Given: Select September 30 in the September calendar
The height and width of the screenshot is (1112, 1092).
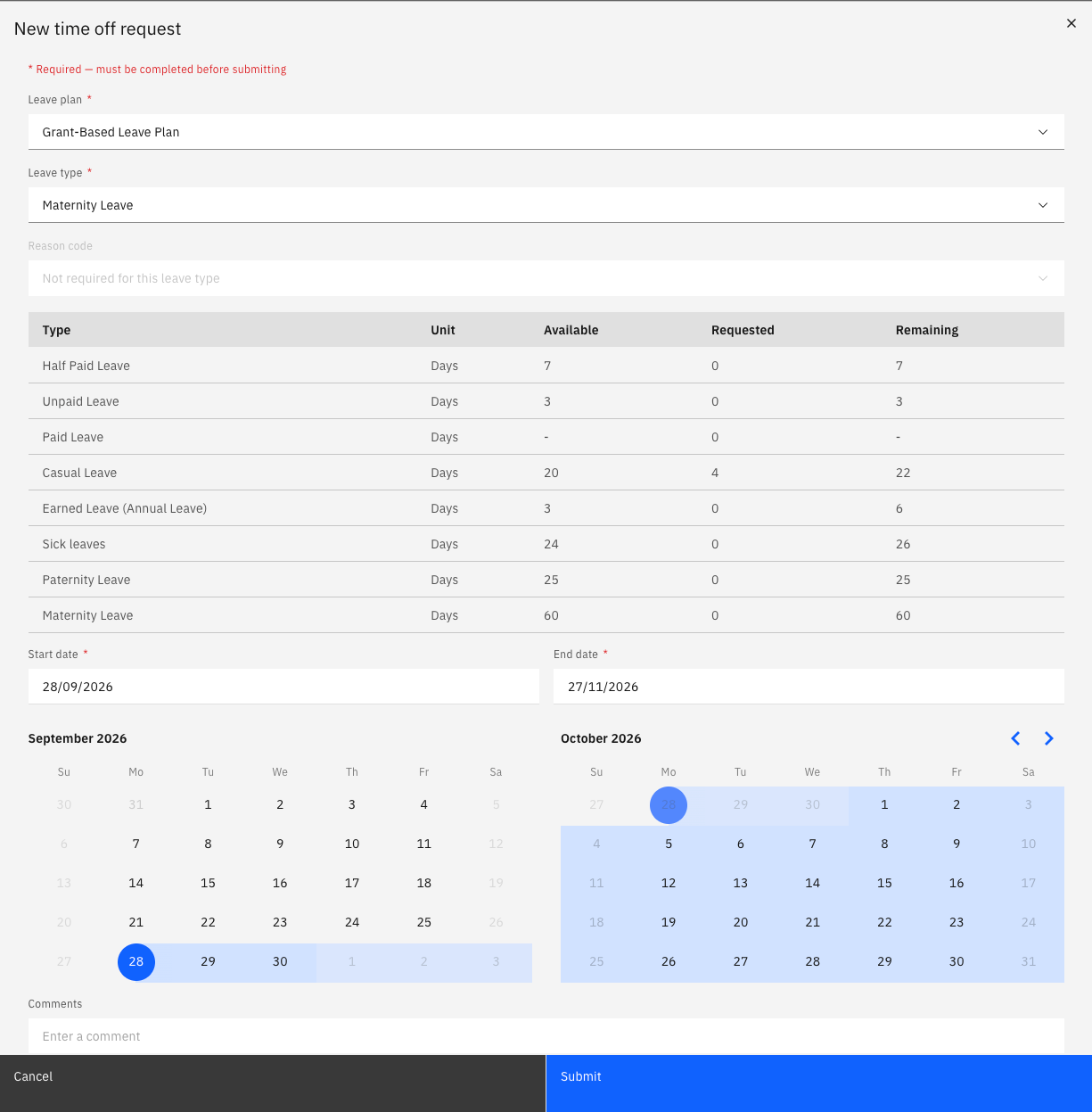Looking at the screenshot, I should tap(280, 962).
